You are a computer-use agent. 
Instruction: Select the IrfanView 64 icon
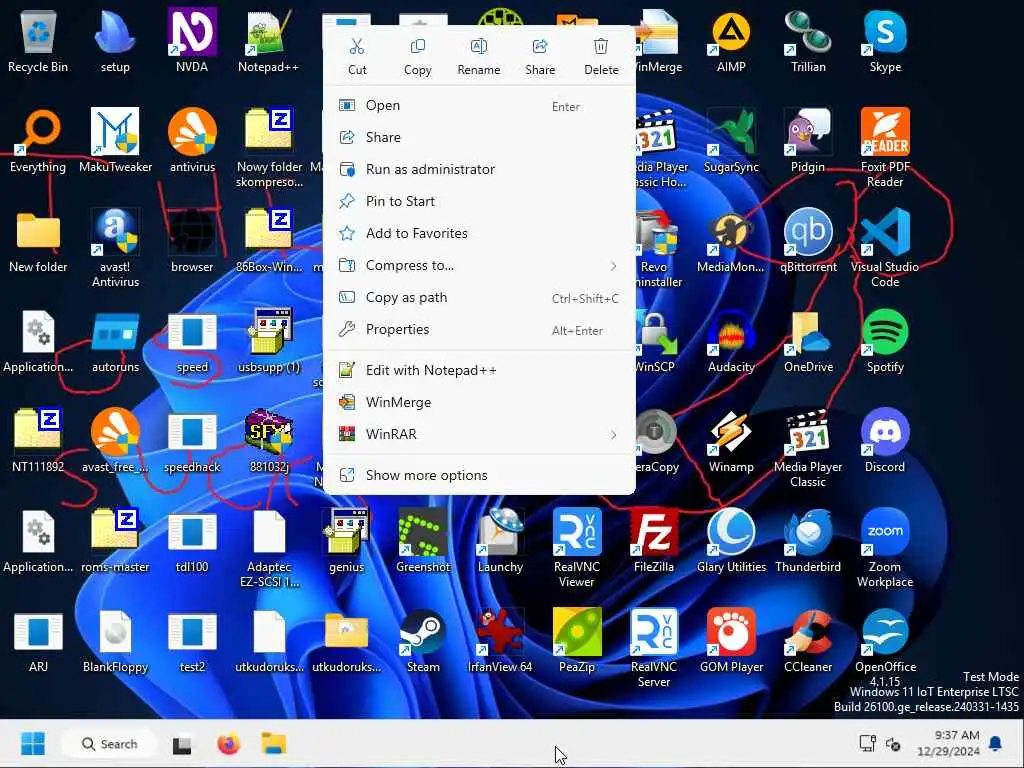[500, 641]
